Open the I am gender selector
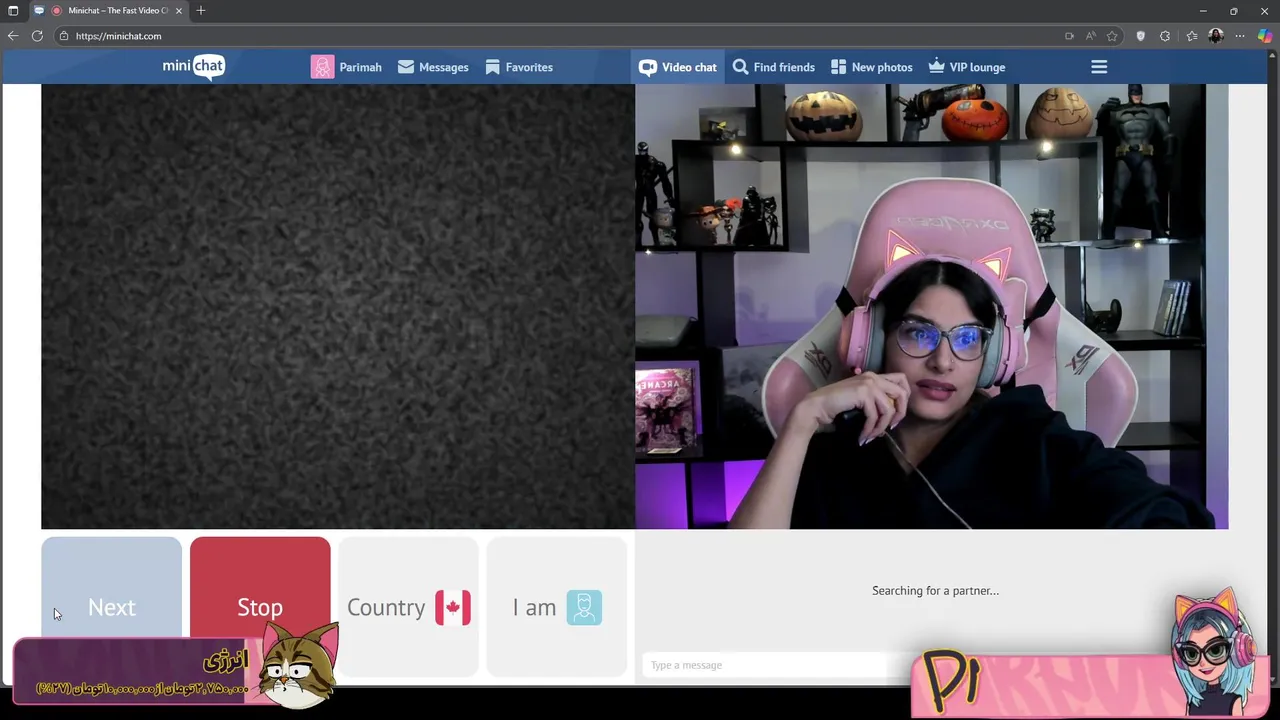 [556, 607]
